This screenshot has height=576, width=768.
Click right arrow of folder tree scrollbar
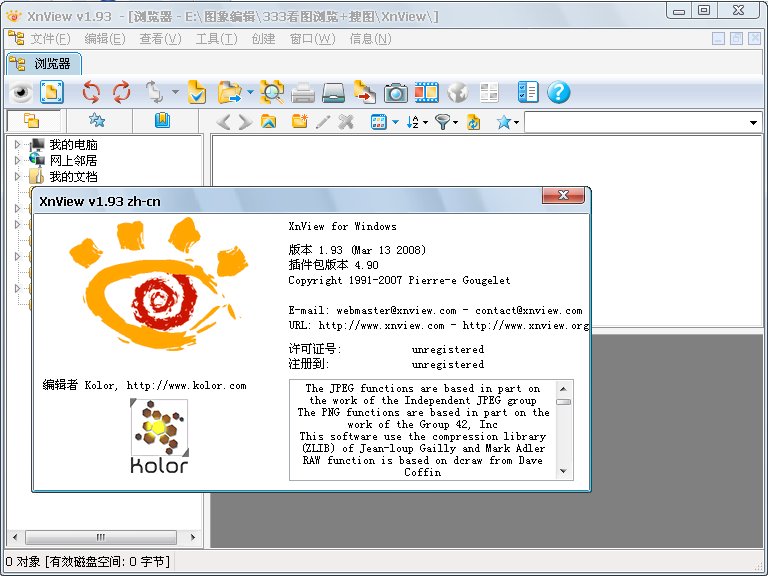tap(193, 537)
